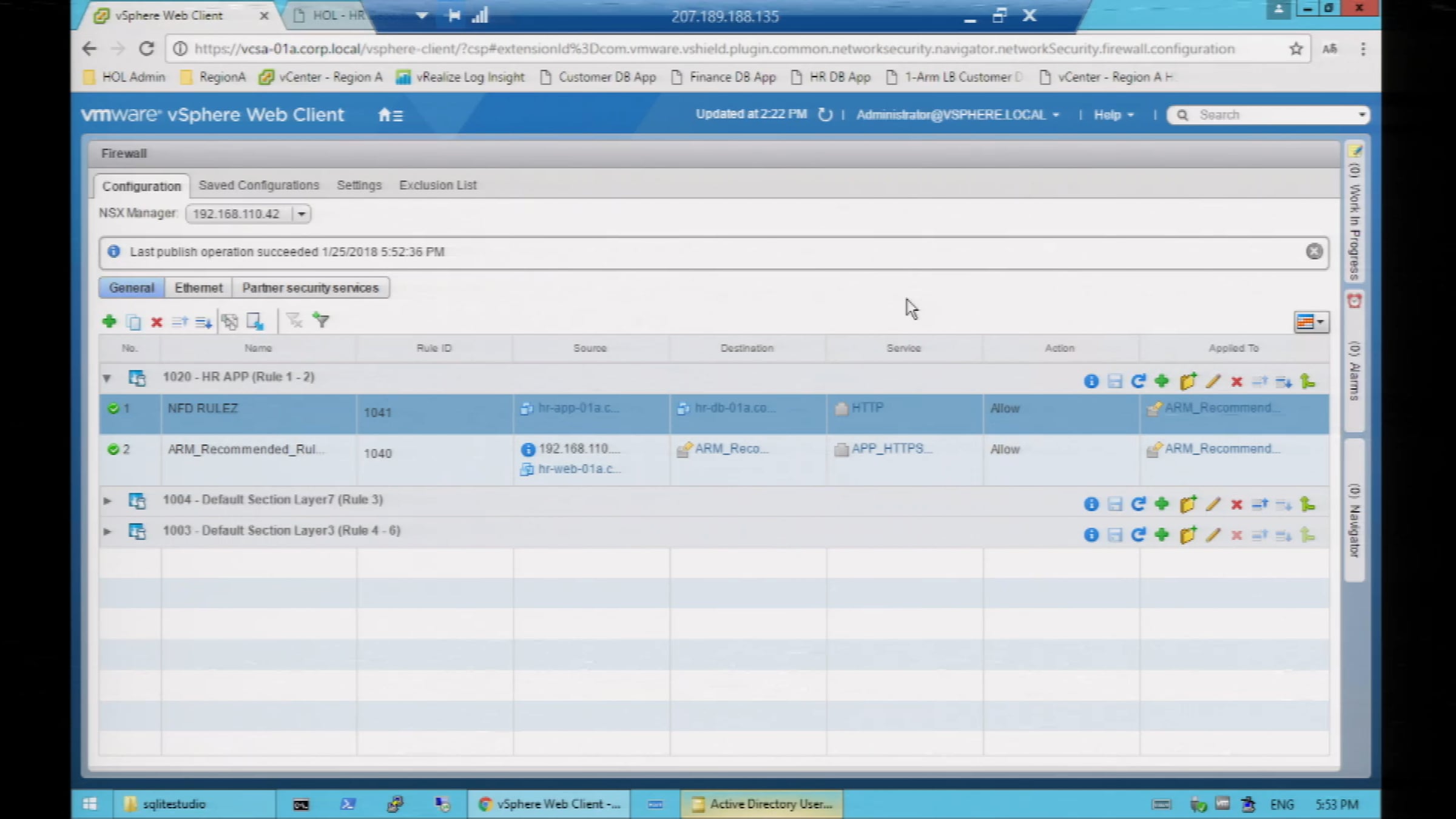Add a rule to the 1004 - Default Section Layer7
This screenshot has width=1456, height=819.
click(1162, 504)
